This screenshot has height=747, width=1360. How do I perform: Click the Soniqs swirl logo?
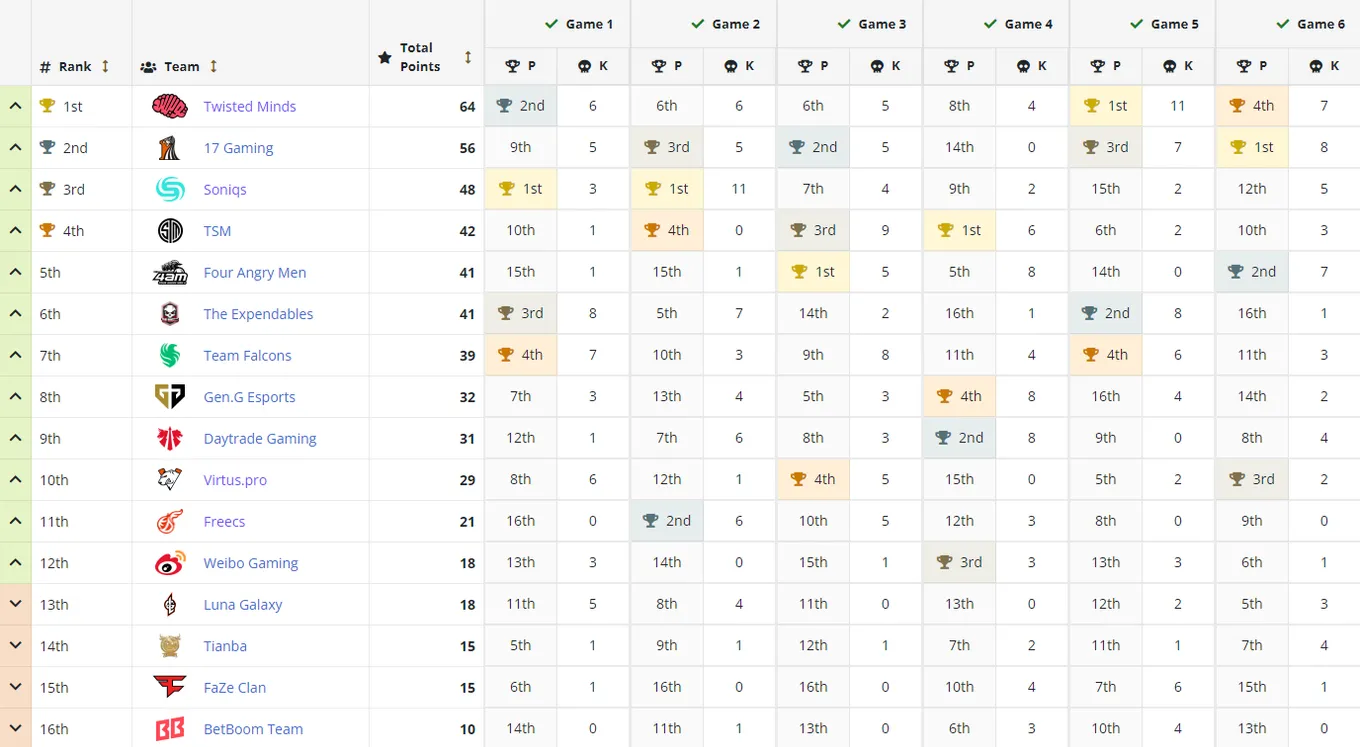pos(170,189)
